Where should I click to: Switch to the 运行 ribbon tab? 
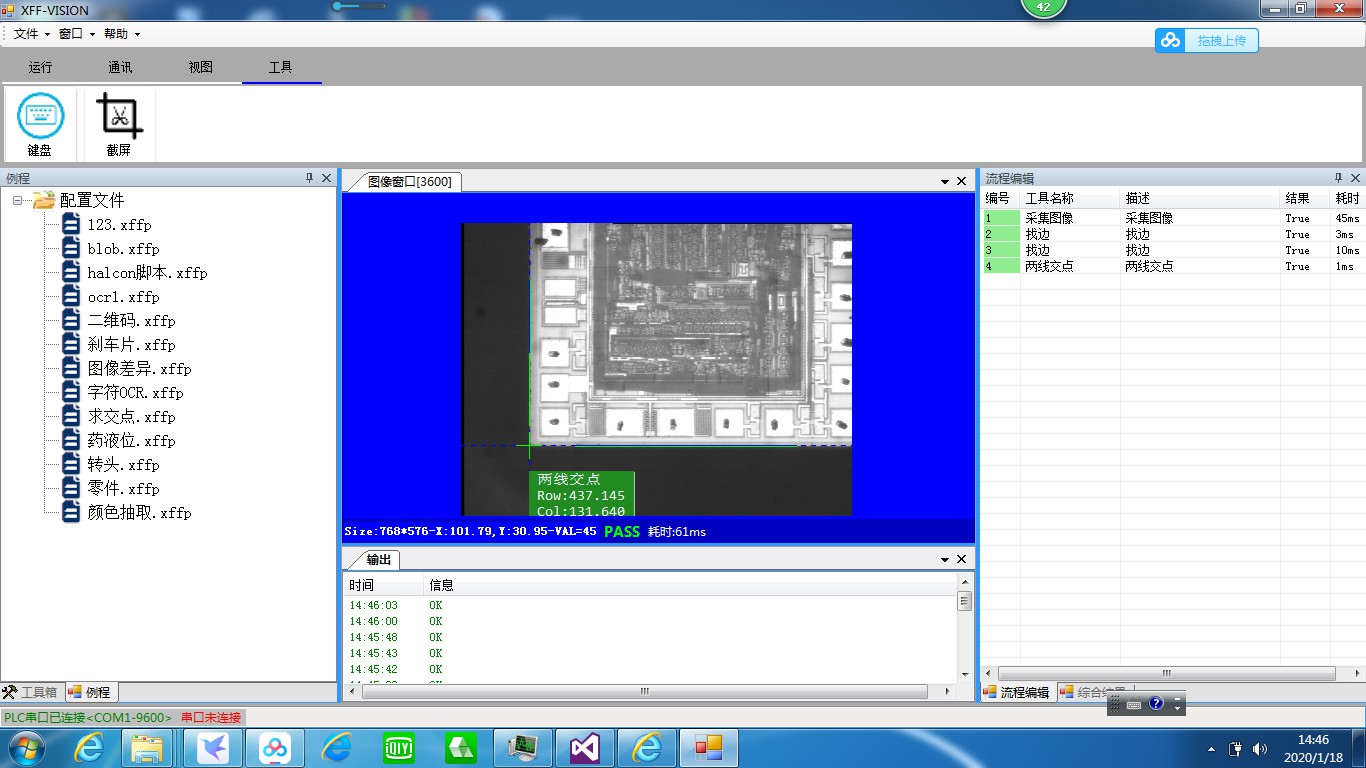(40, 67)
